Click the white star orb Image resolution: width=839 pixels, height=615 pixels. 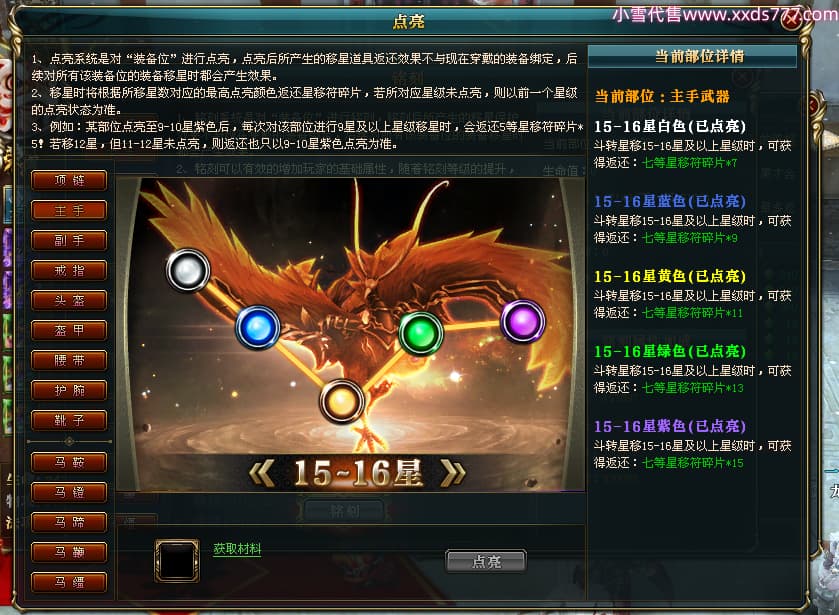[x=188, y=270]
